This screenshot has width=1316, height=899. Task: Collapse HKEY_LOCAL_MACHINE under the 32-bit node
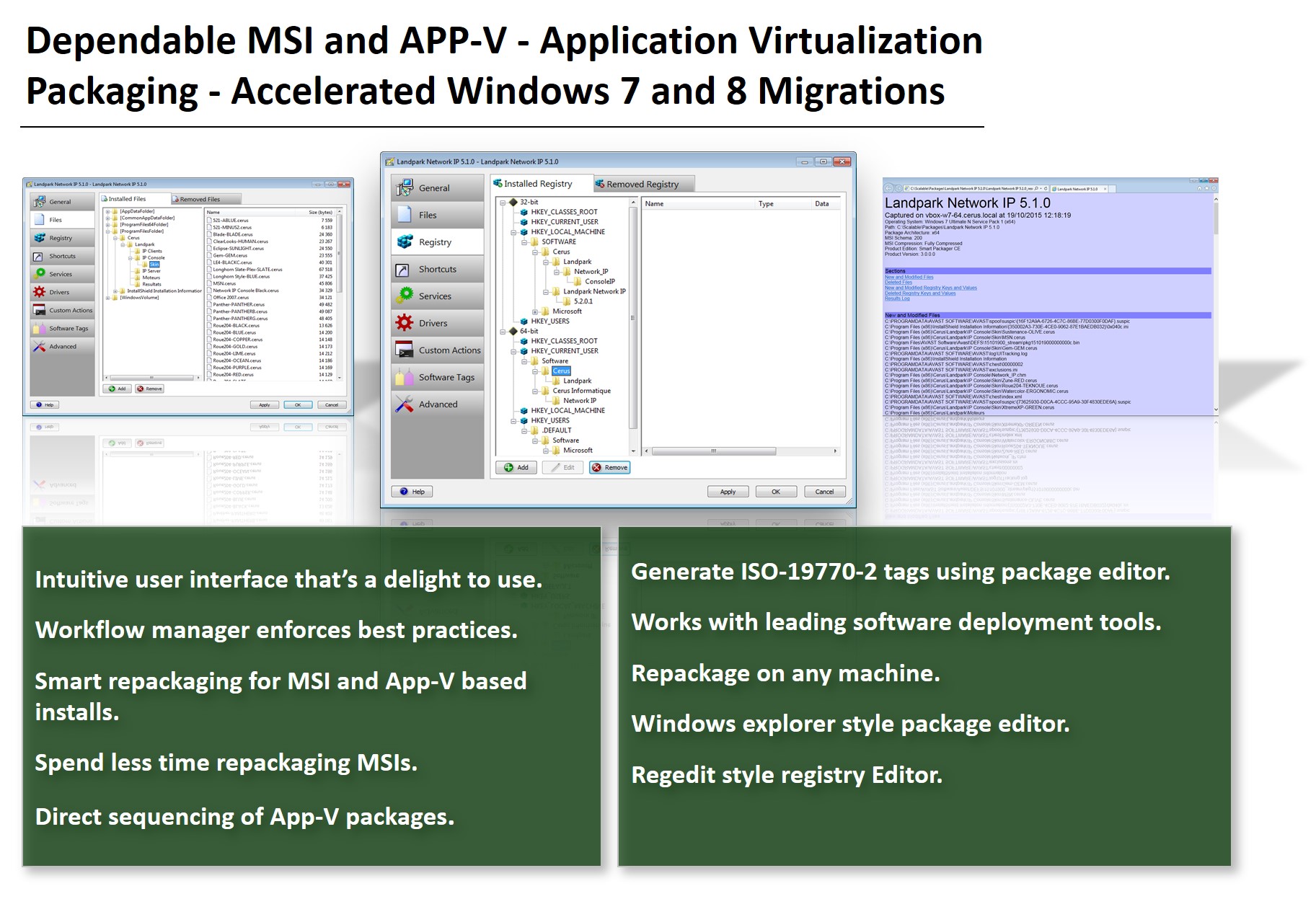(x=514, y=232)
